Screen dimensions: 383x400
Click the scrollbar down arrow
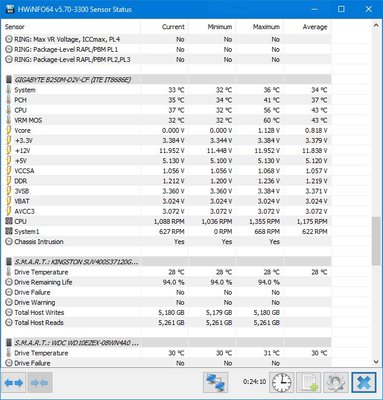pyautogui.click(x=376, y=362)
